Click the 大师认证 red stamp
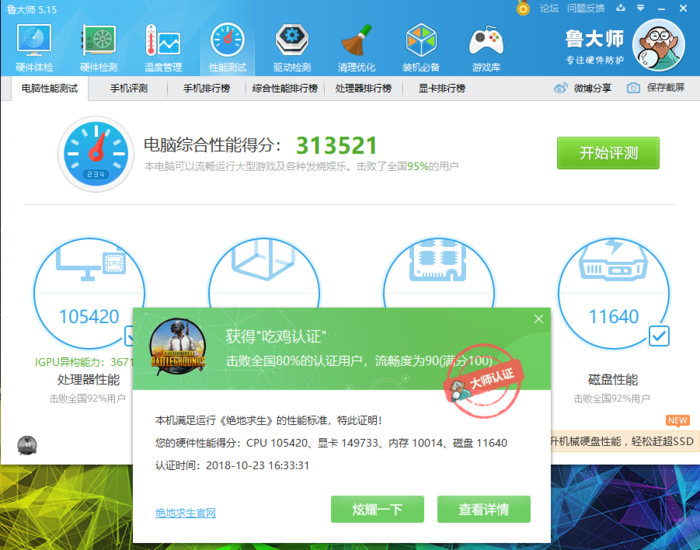This screenshot has width=700, height=550. pyautogui.click(x=484, y=381)
